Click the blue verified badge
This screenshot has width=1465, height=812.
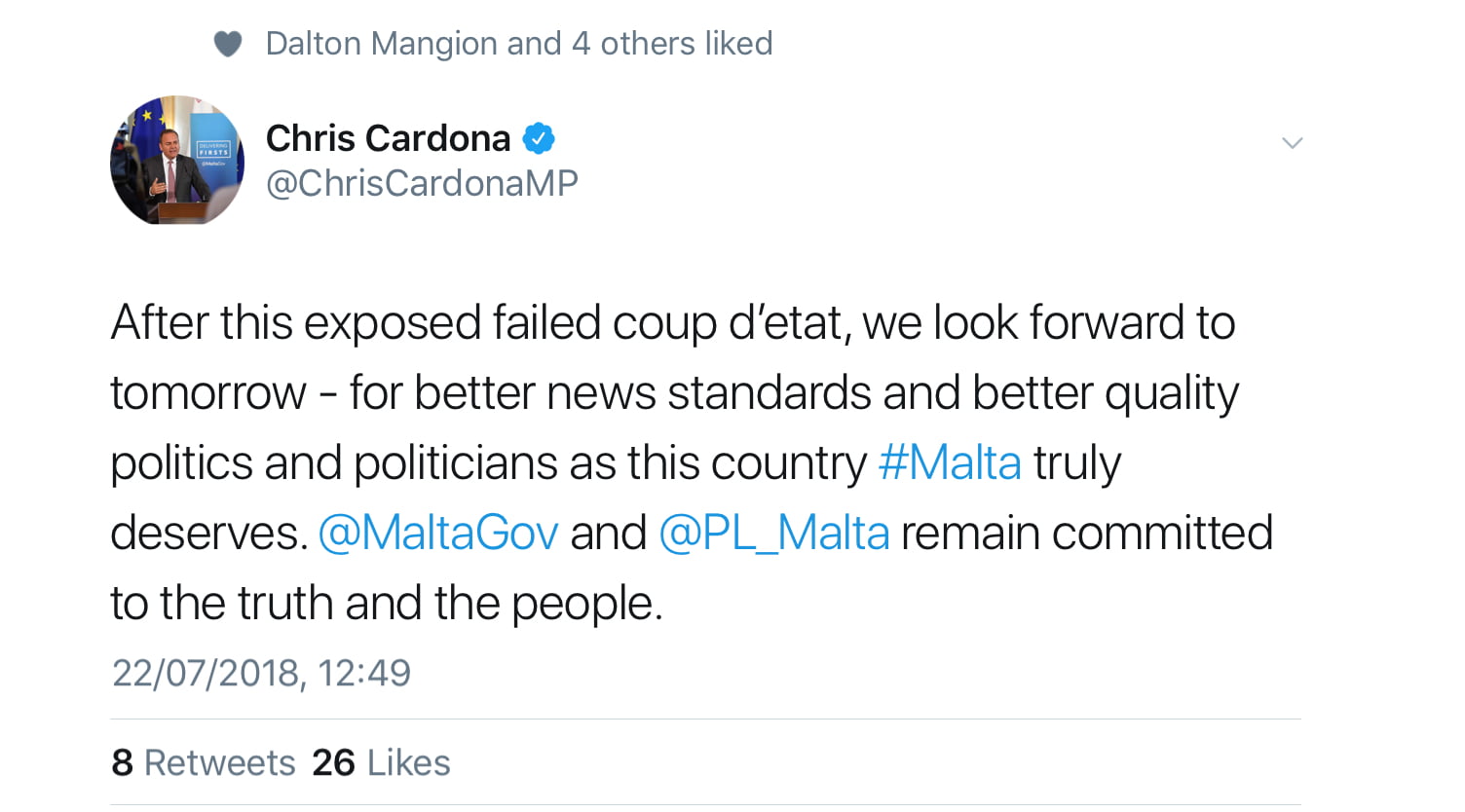coord(539,139)
